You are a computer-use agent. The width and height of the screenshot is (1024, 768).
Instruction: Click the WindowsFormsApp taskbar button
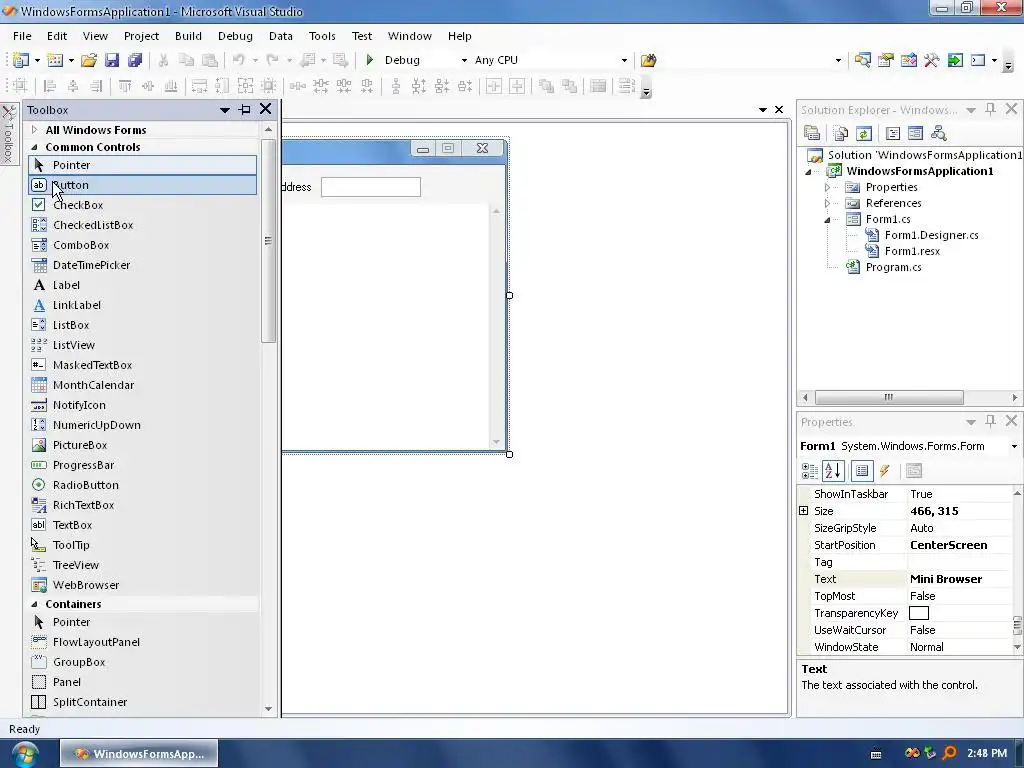(139, 754)
